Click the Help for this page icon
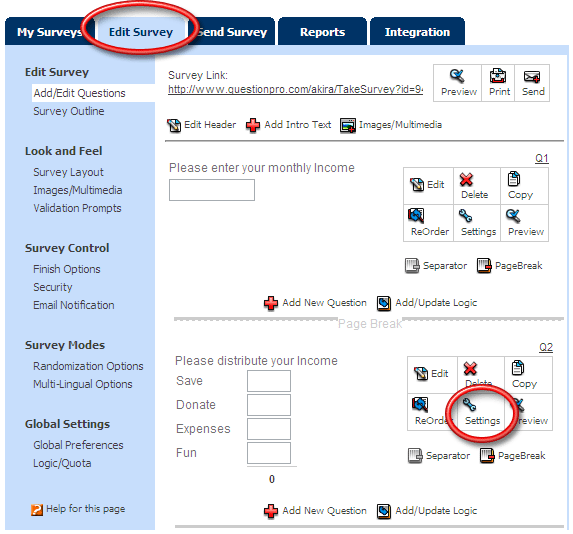573x534 pixels. click(37, 510)
